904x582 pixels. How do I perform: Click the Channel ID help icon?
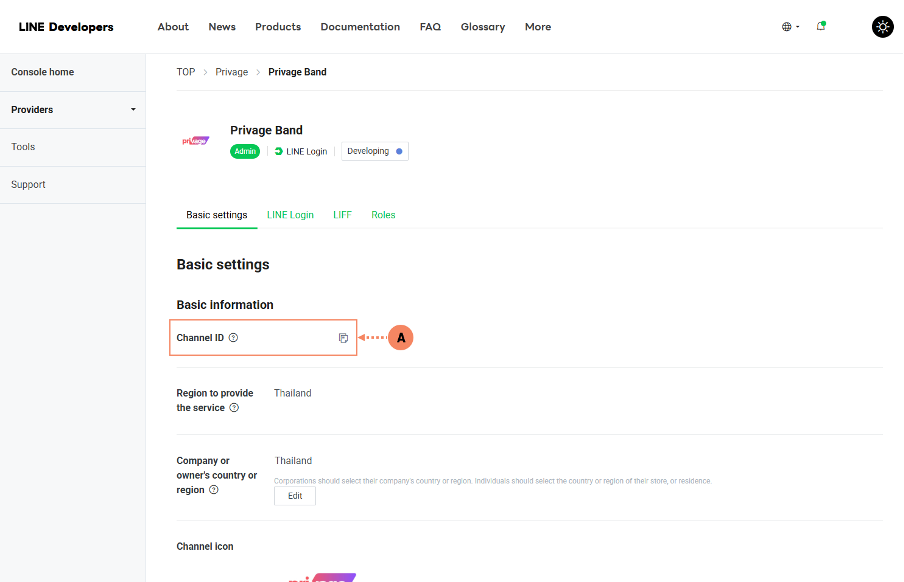click(x=233, y=338)
